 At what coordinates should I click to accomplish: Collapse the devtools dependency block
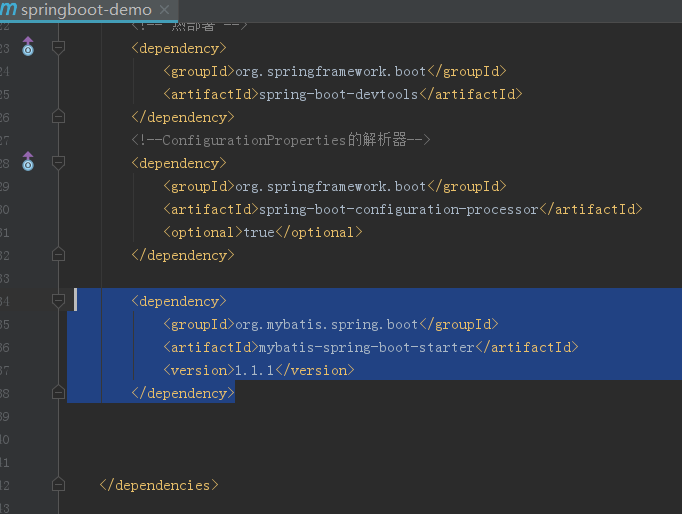(x=58, y=47)
